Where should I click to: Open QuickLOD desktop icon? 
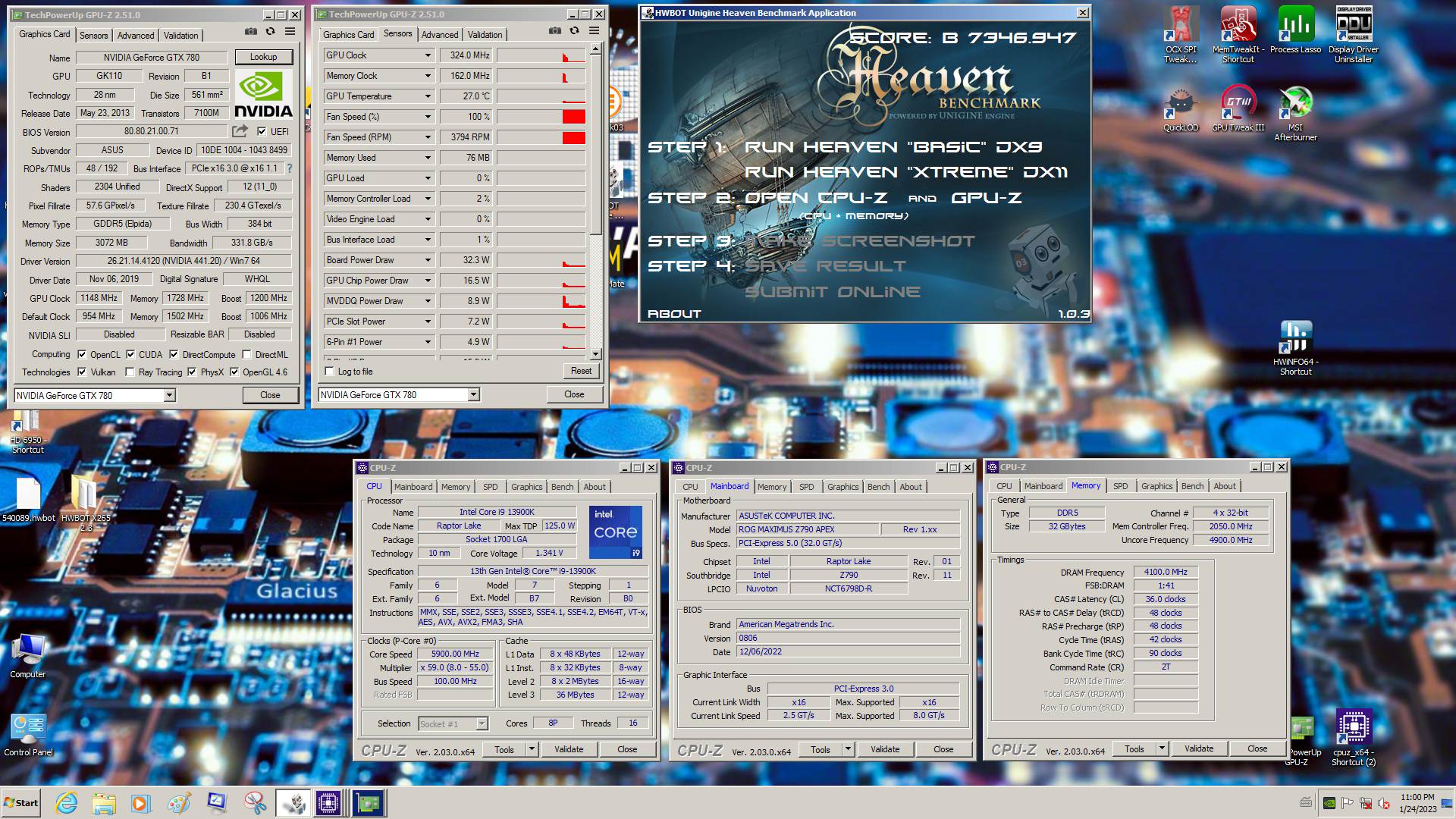pos(1181,108)
